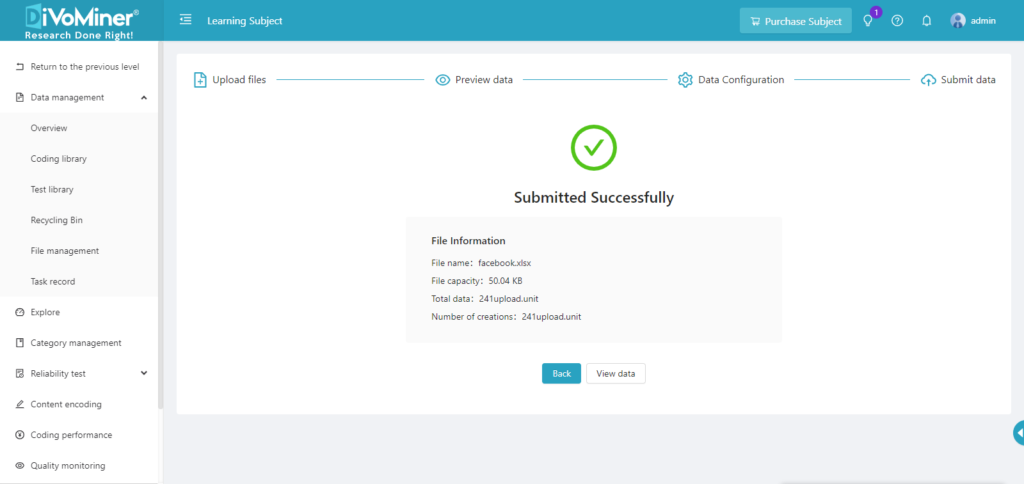The width and height of the screenshot is (1024, 484).
Task: Click the Data Configuration step label
Action: pos(741,80)
